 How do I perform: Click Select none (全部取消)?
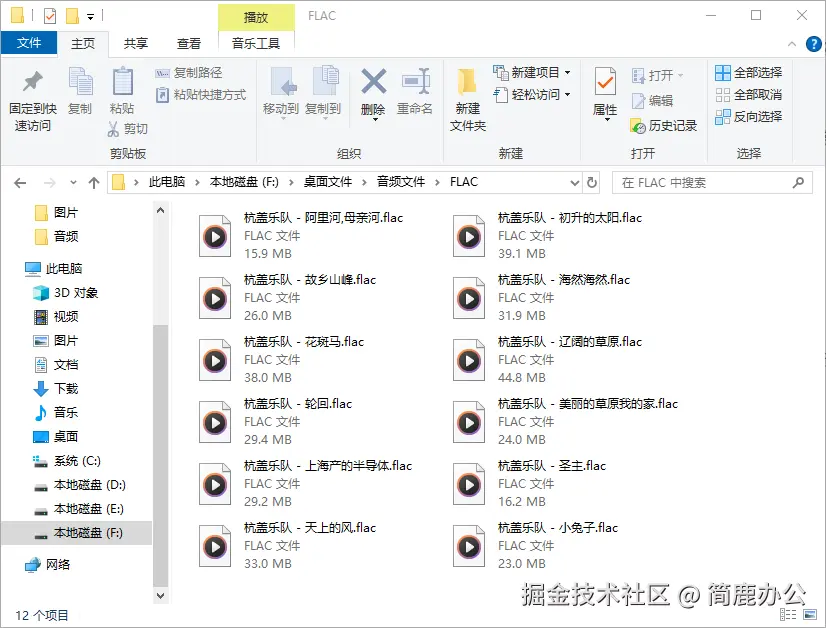(x=749, y=95)
